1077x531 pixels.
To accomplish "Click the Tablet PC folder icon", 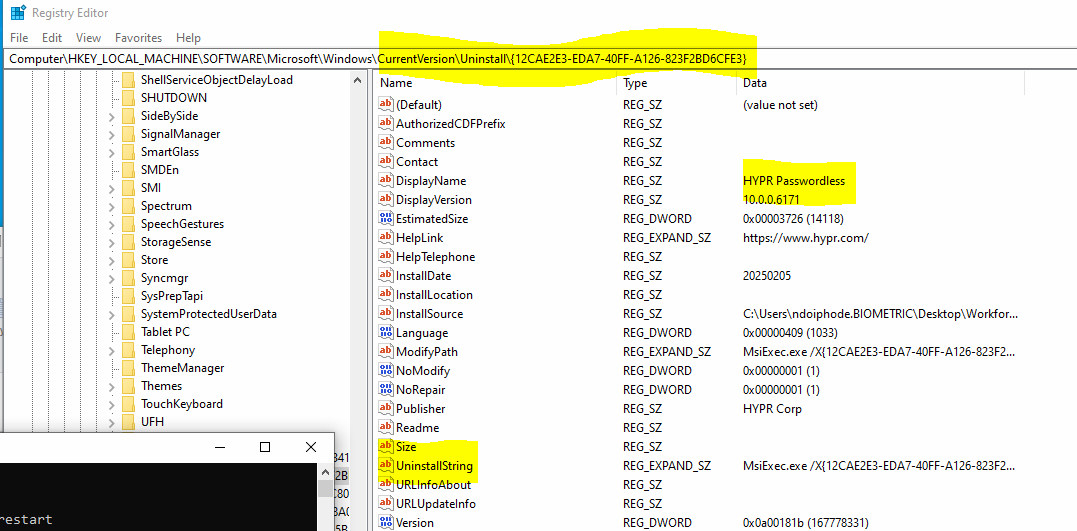I will [128, 332].
